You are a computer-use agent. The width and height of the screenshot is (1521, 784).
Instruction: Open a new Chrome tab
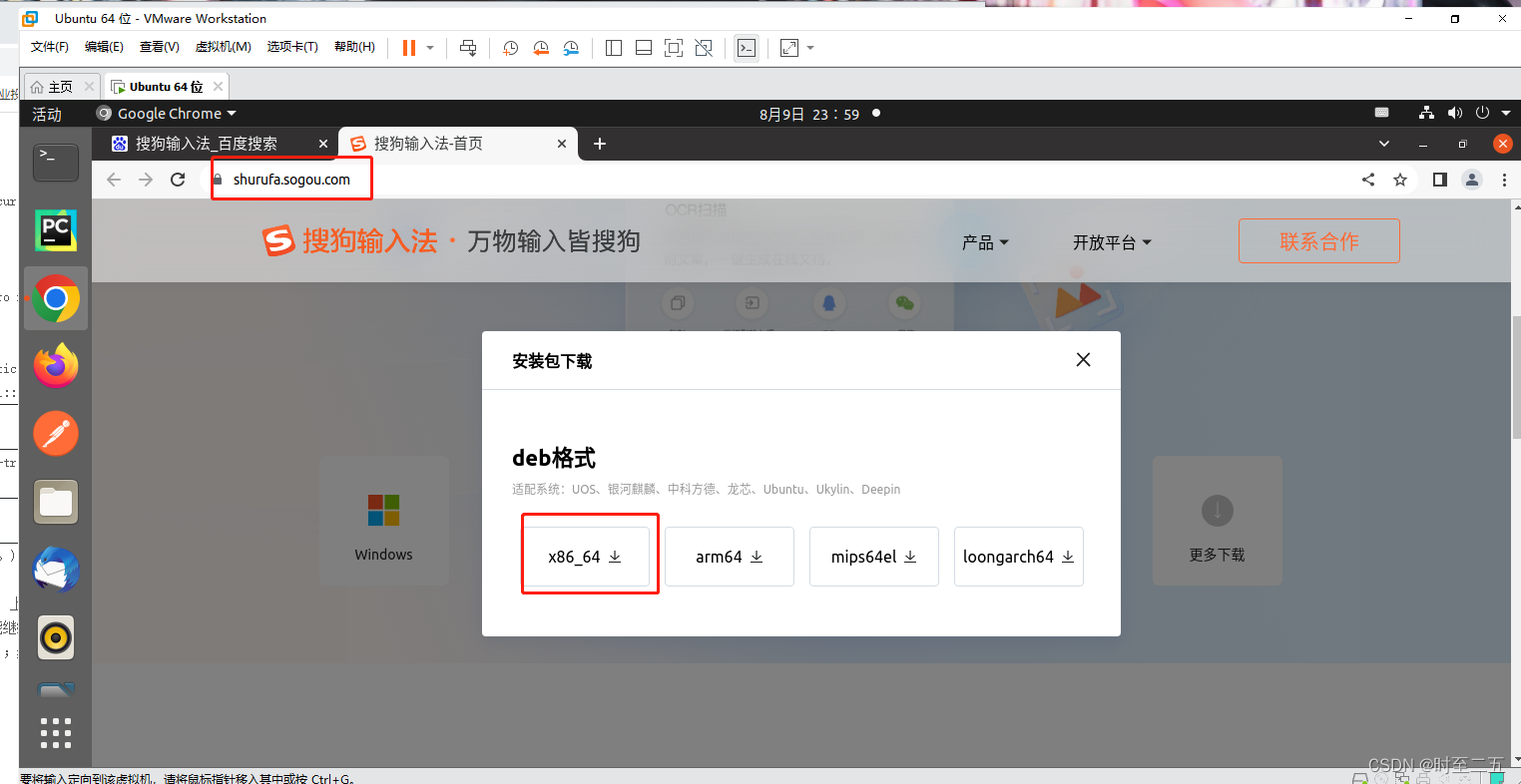600,144
